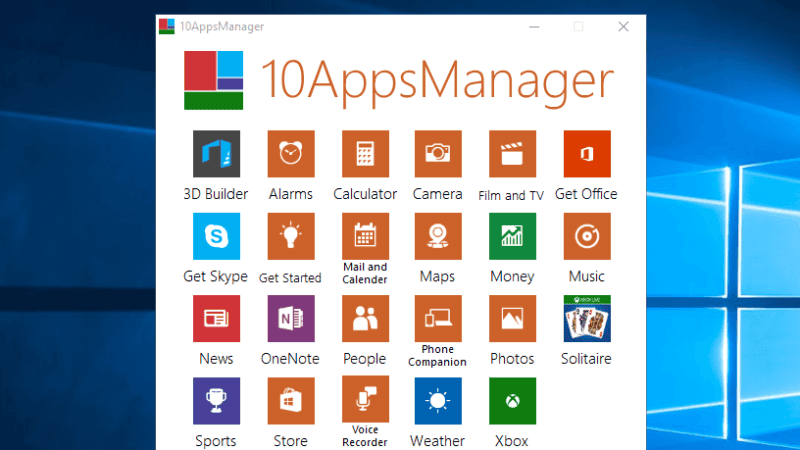800x450 pixels.
Task: Select the Store shopping bag icon
Action: click(x=291, y=401)
